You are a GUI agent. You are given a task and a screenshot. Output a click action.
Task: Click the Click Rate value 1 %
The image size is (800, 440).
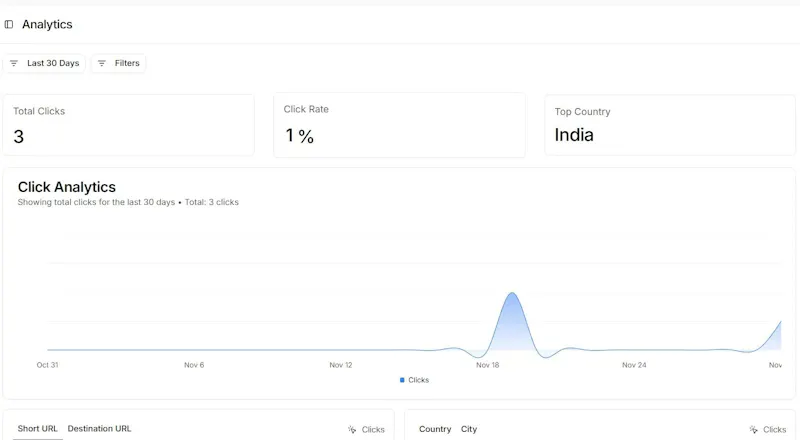pos(299,136)
